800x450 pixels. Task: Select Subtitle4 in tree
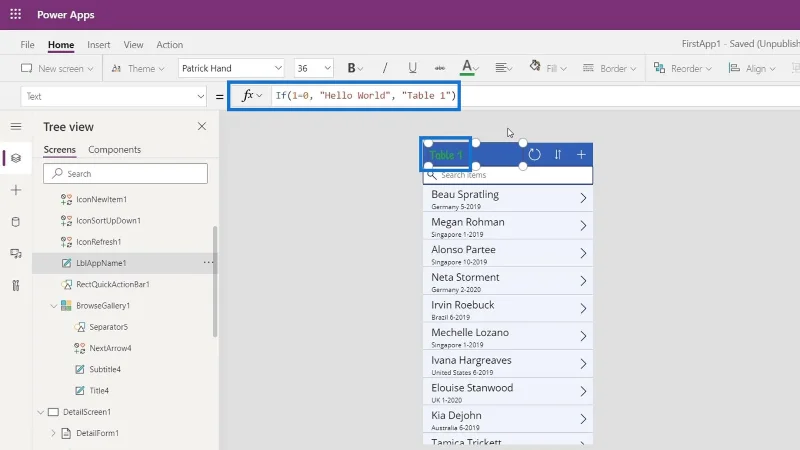tap(105, 369)
